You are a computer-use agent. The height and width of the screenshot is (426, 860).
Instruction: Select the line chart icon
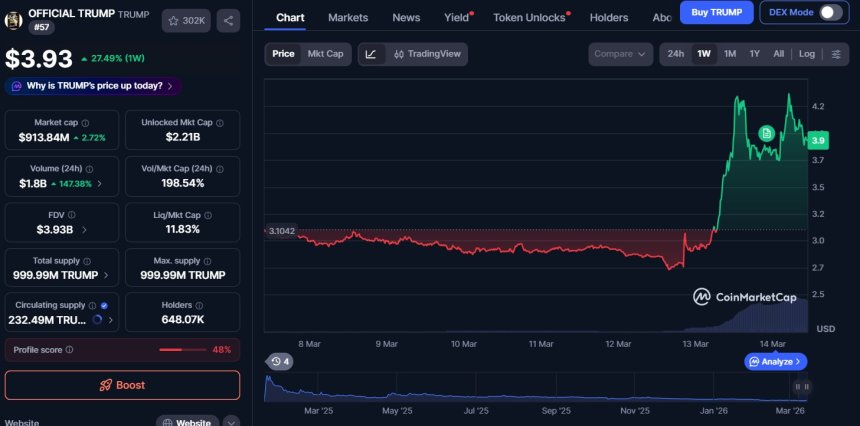pyautogui.click(x=370, y=54)
